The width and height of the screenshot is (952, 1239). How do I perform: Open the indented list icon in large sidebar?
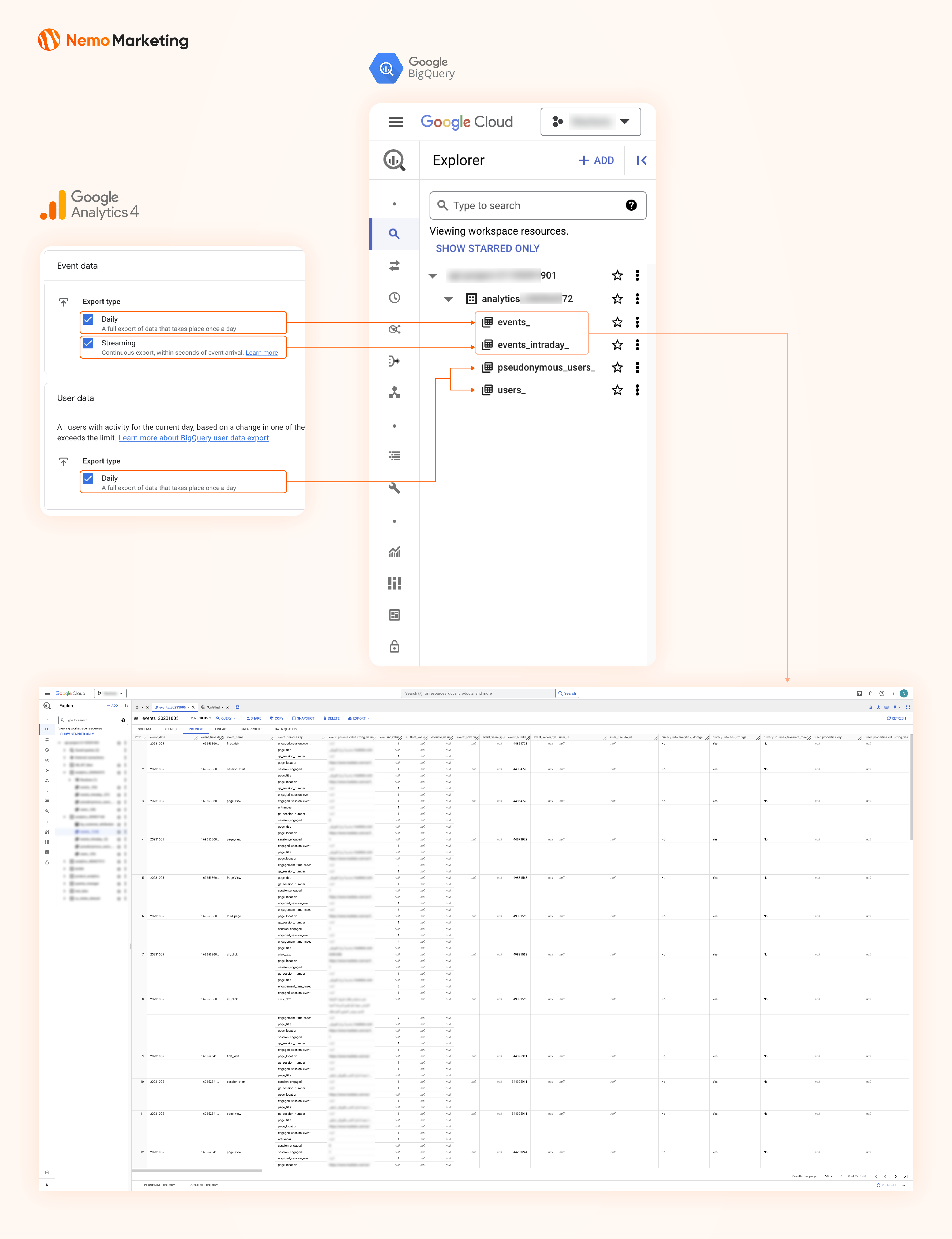pyautogui.click(x=394, y=456)
